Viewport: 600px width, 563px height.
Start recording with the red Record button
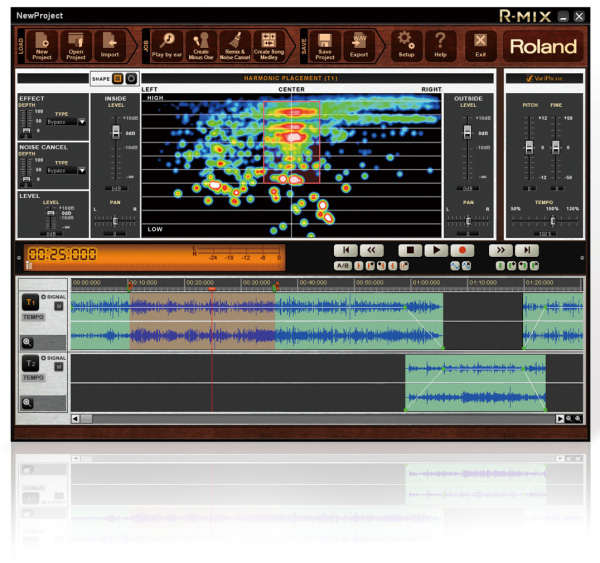click(x=462, y=250)
